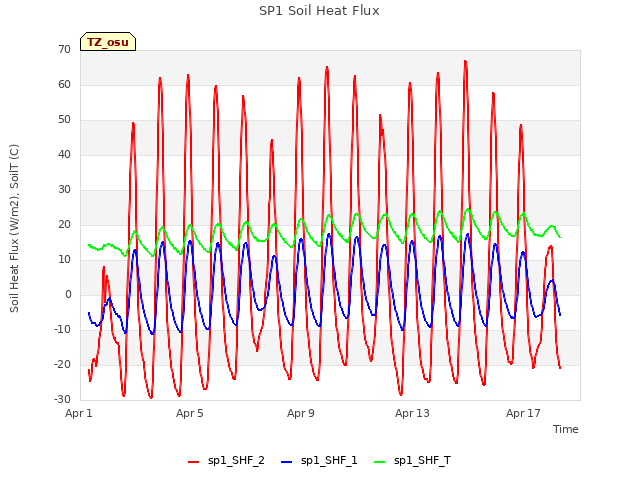Click the sp1_SHF_2 legend entry
This screenshot has width=640, height=480.
[226, 461]
